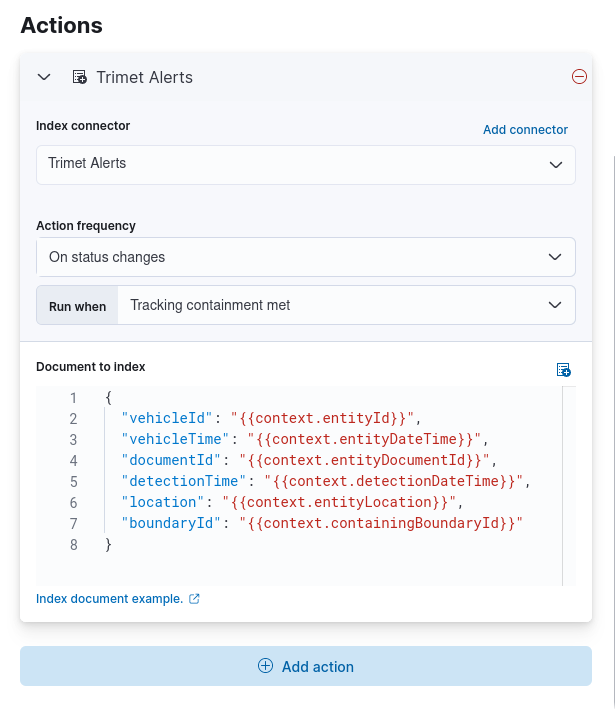Click the external link icon beside example

(x=195, y=599)
